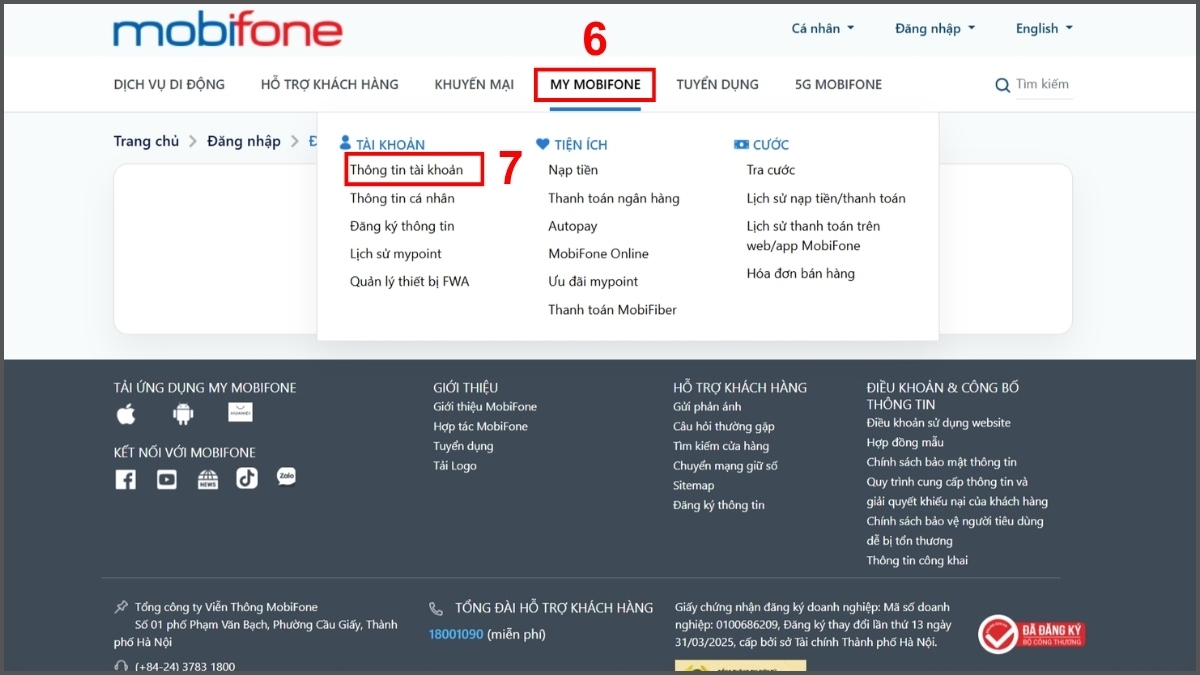Viewport: 1200px width, 675px height.
Task: Navigate to Trang chủ via breadcrumb
Action: click(146, 141)
